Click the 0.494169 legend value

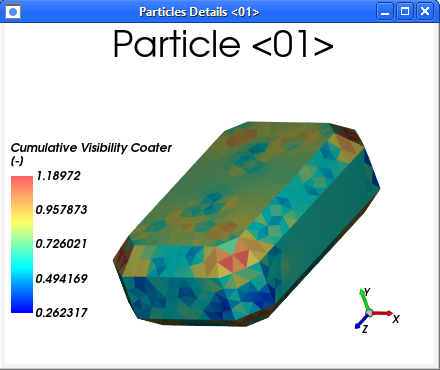coord(61,278)
